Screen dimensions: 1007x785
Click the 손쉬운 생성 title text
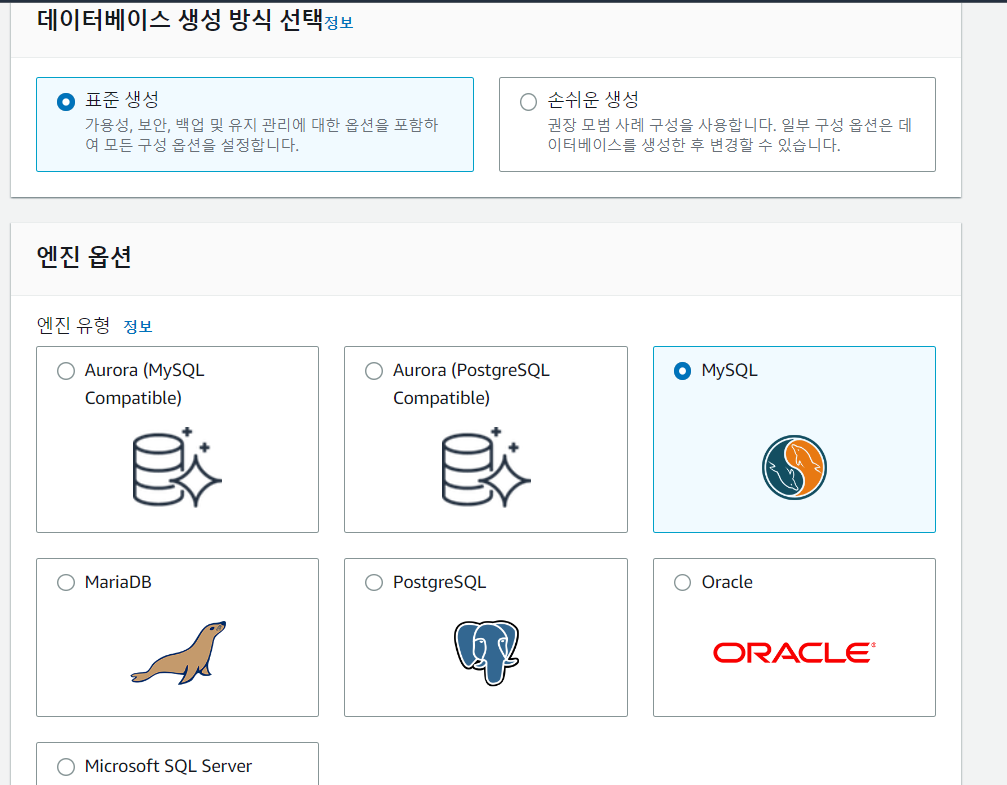(x=593, y=100)
